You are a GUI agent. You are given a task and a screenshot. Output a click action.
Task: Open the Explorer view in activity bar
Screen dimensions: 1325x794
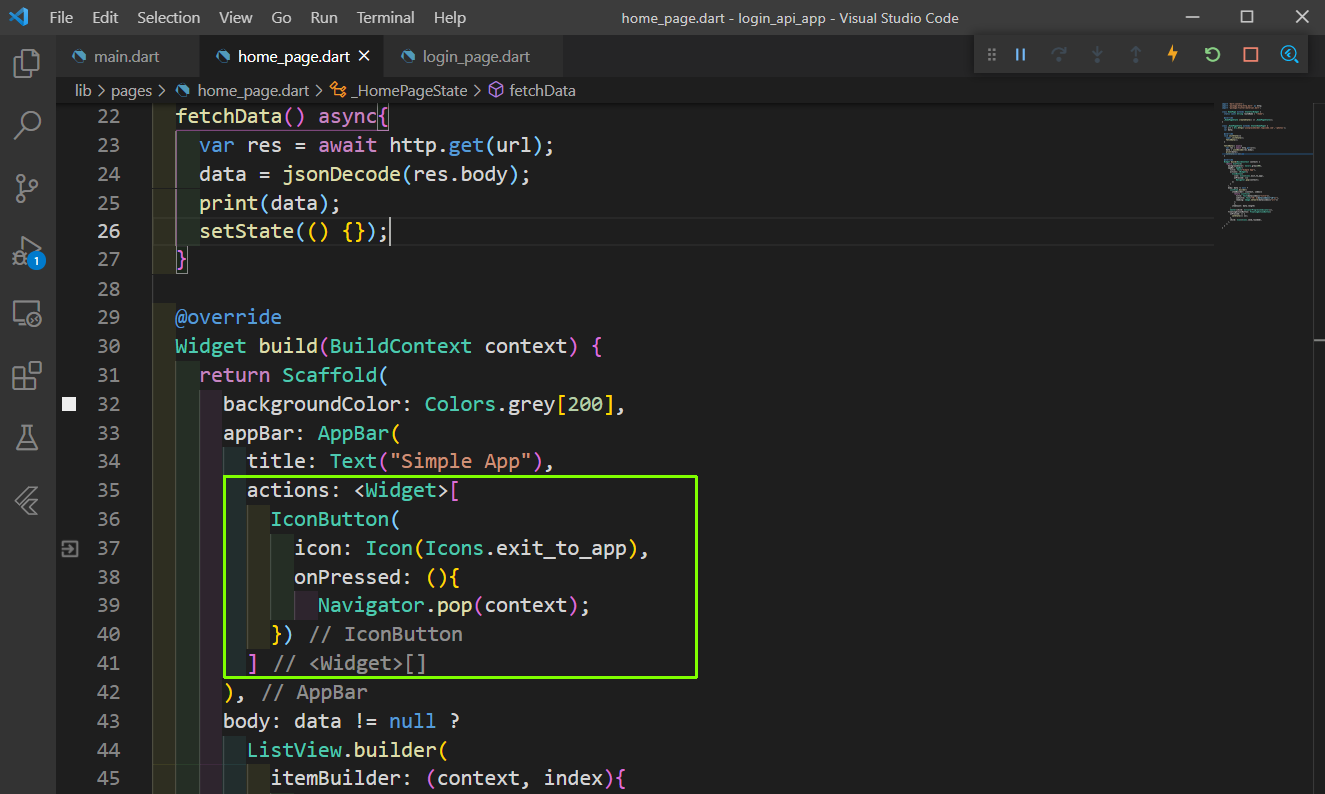pyautogui.click(x=26, y=64)
